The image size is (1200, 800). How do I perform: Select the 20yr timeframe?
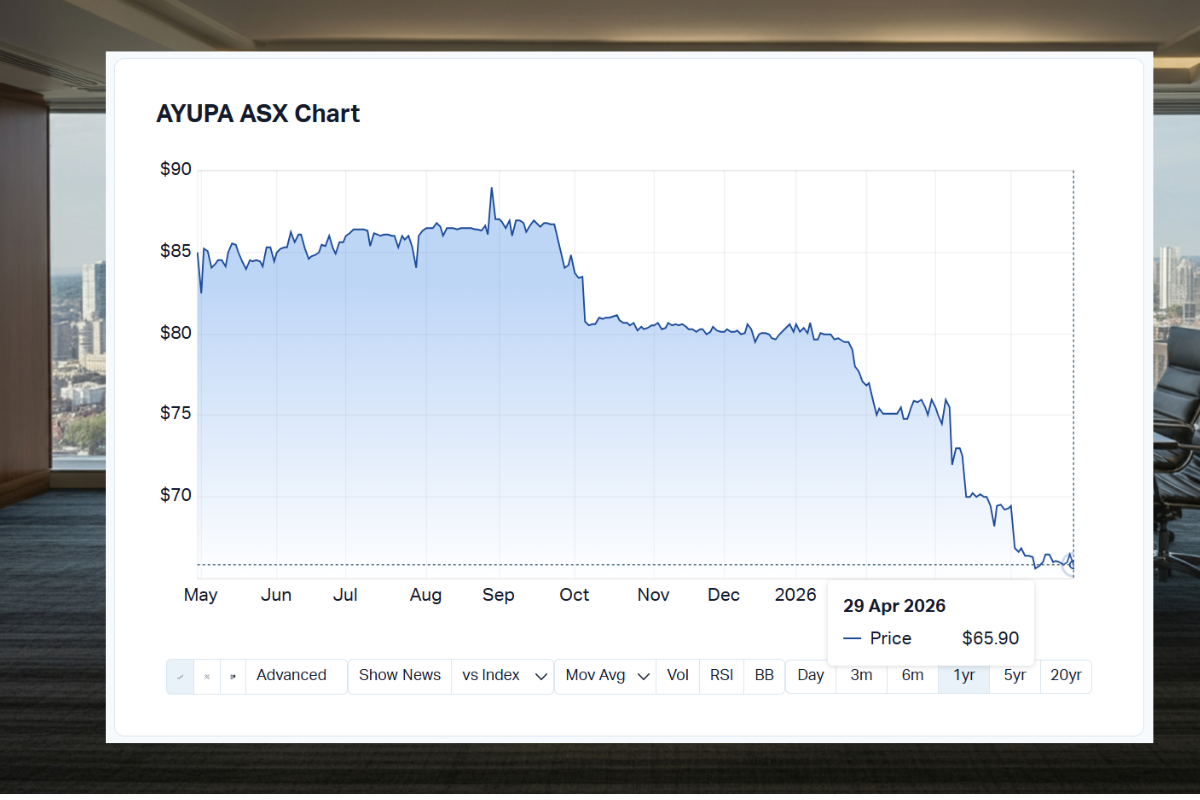point(1066,676)
